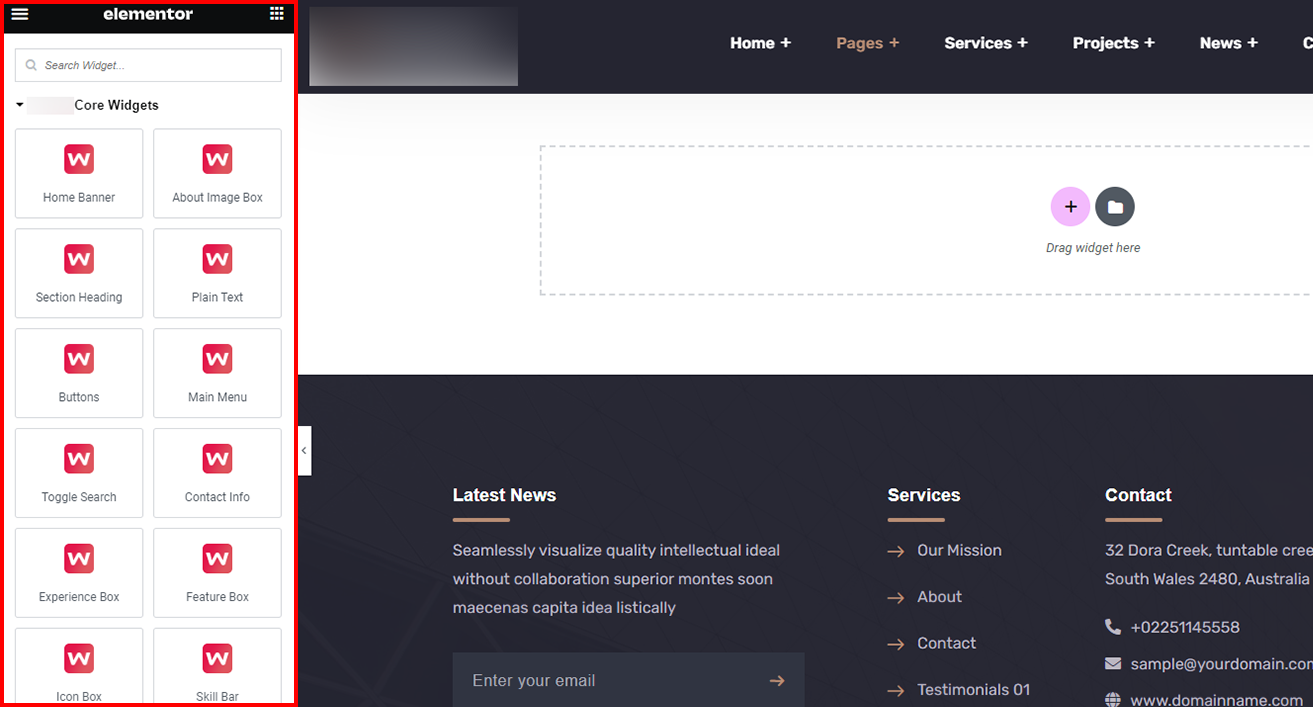Screen dimensions: 1313x707
Task: Open the Testimonials 01 footer link
Action: 973,689
